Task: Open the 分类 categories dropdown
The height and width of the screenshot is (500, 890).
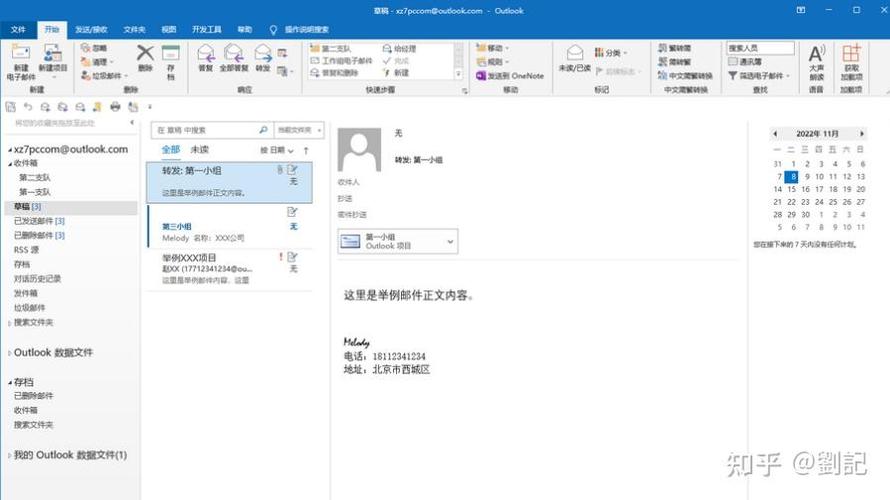Action: pos(611,53)
